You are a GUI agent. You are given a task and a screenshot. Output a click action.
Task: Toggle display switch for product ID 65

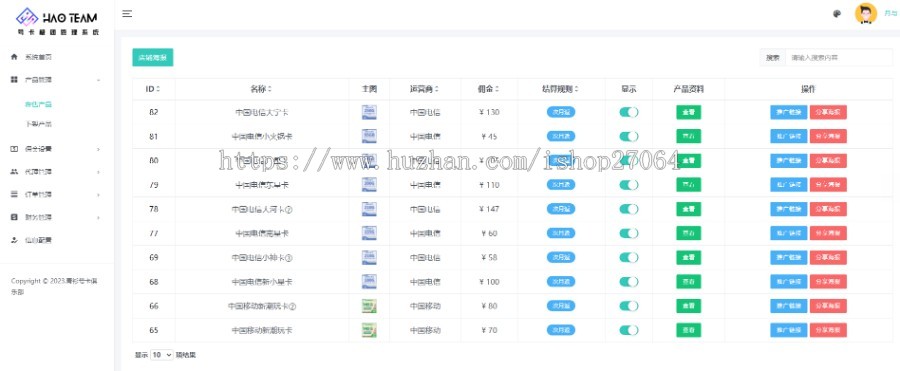[x=629, y=330]
